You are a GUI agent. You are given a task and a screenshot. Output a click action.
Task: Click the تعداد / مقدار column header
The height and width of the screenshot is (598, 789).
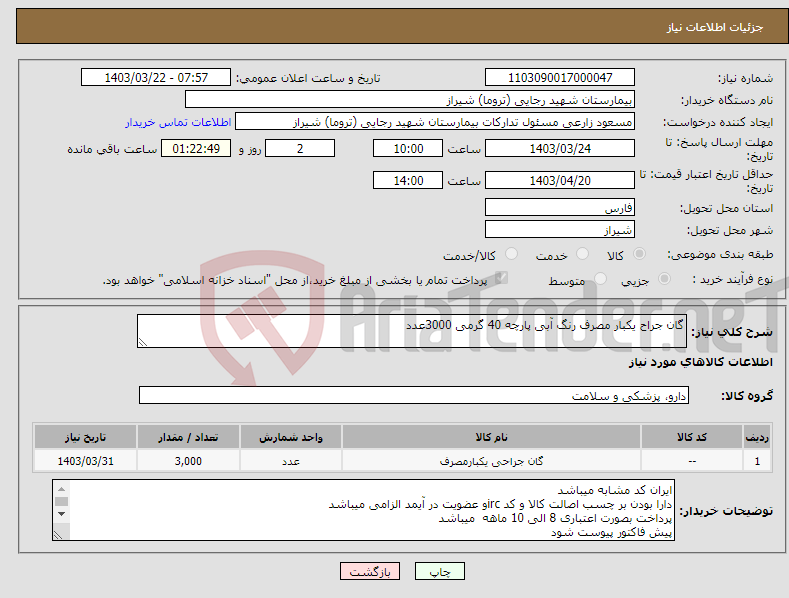[x=188, y=437]
